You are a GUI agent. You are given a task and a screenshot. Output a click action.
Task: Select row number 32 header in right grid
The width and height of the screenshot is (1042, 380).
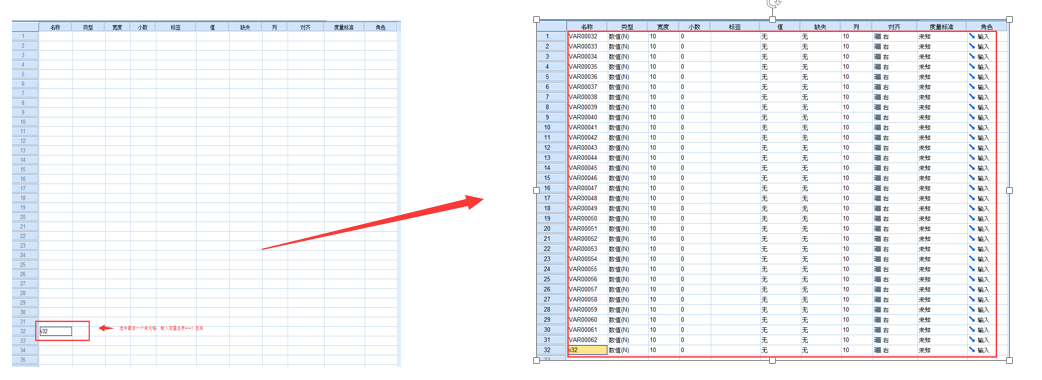coord(552,350)
